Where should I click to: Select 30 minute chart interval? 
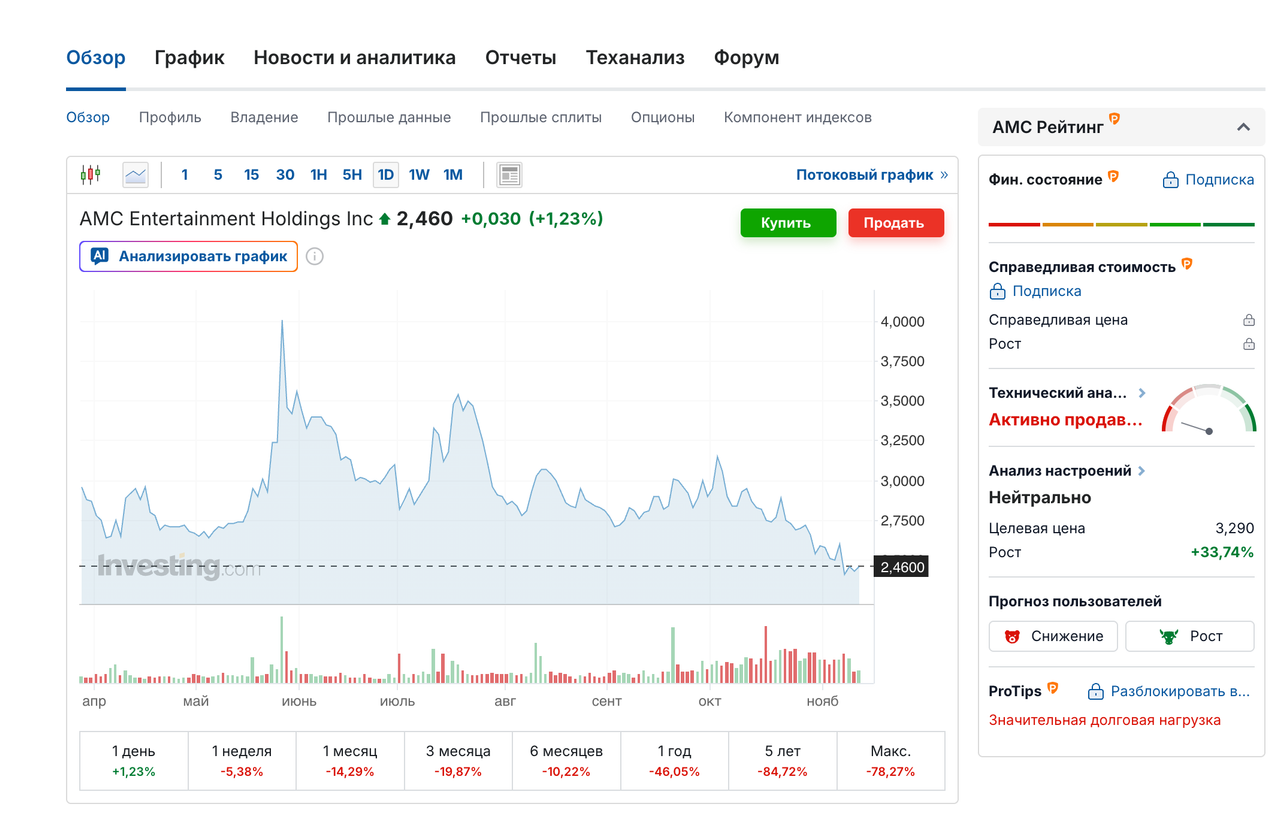click(285, 175)
